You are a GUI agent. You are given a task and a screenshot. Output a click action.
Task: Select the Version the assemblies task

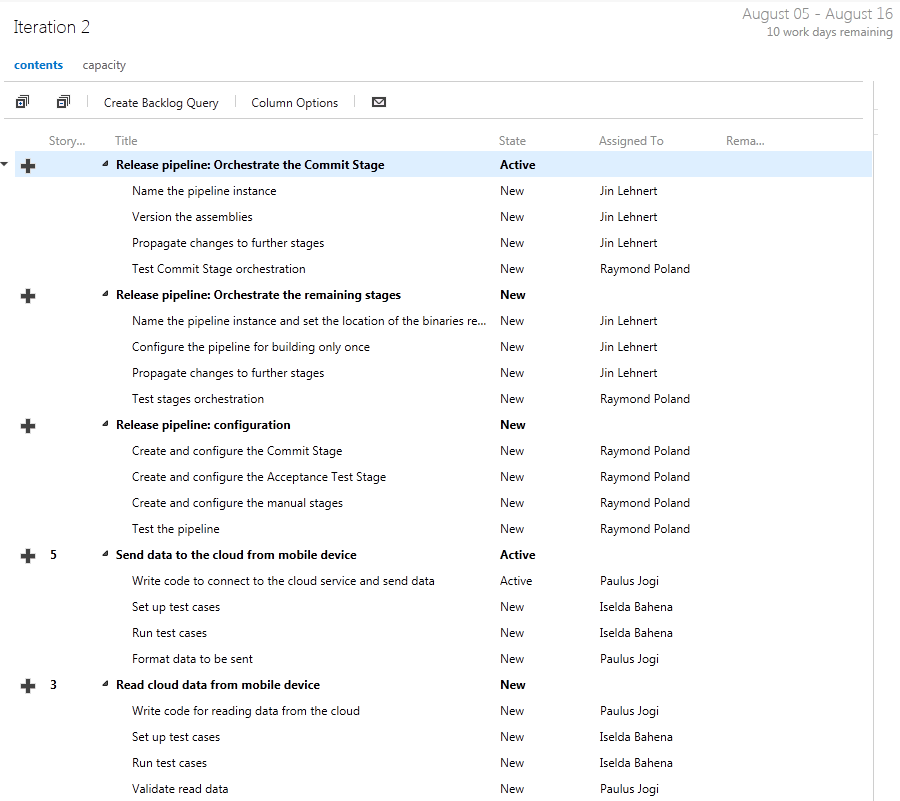pyautogui.click(x=192, y=217)
